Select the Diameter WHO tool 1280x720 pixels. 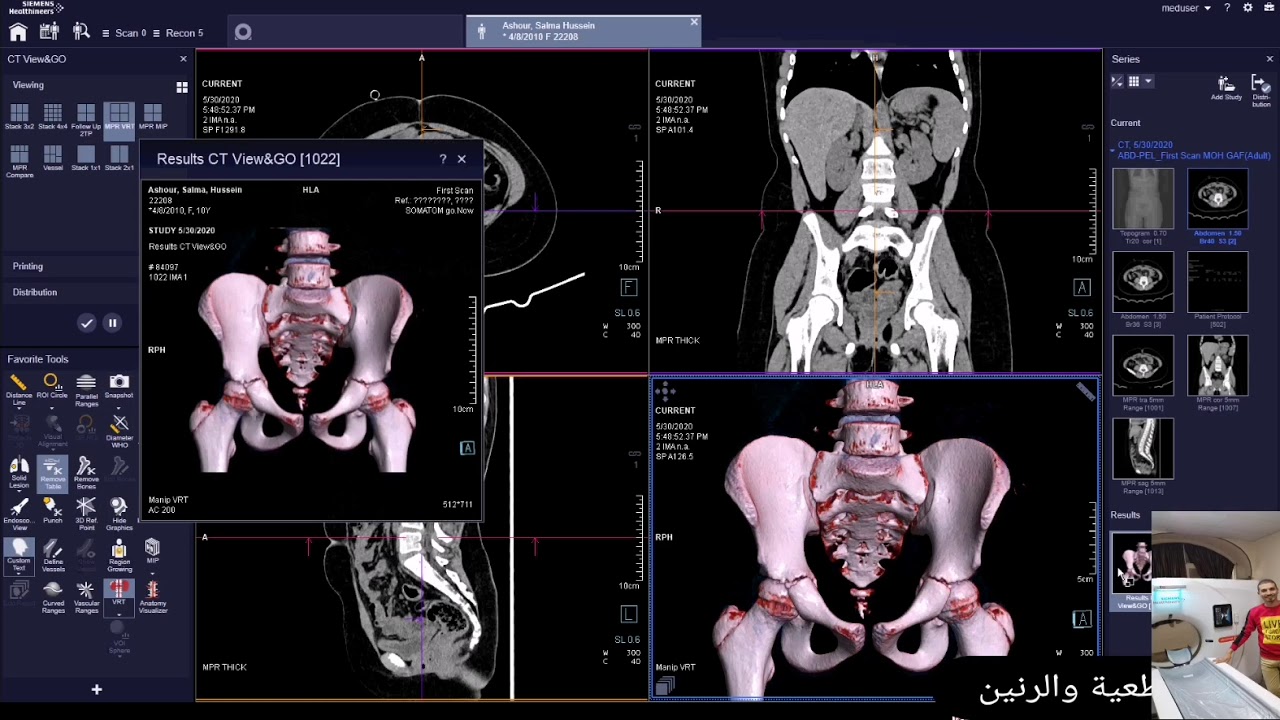(x=119, y=431)
